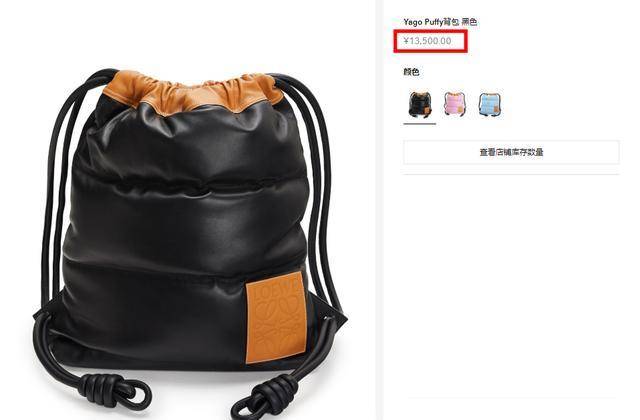The height and width of the screenshot is (420, 640).
Task: Click the right knotted drawstring end
Action: [265, 396]
